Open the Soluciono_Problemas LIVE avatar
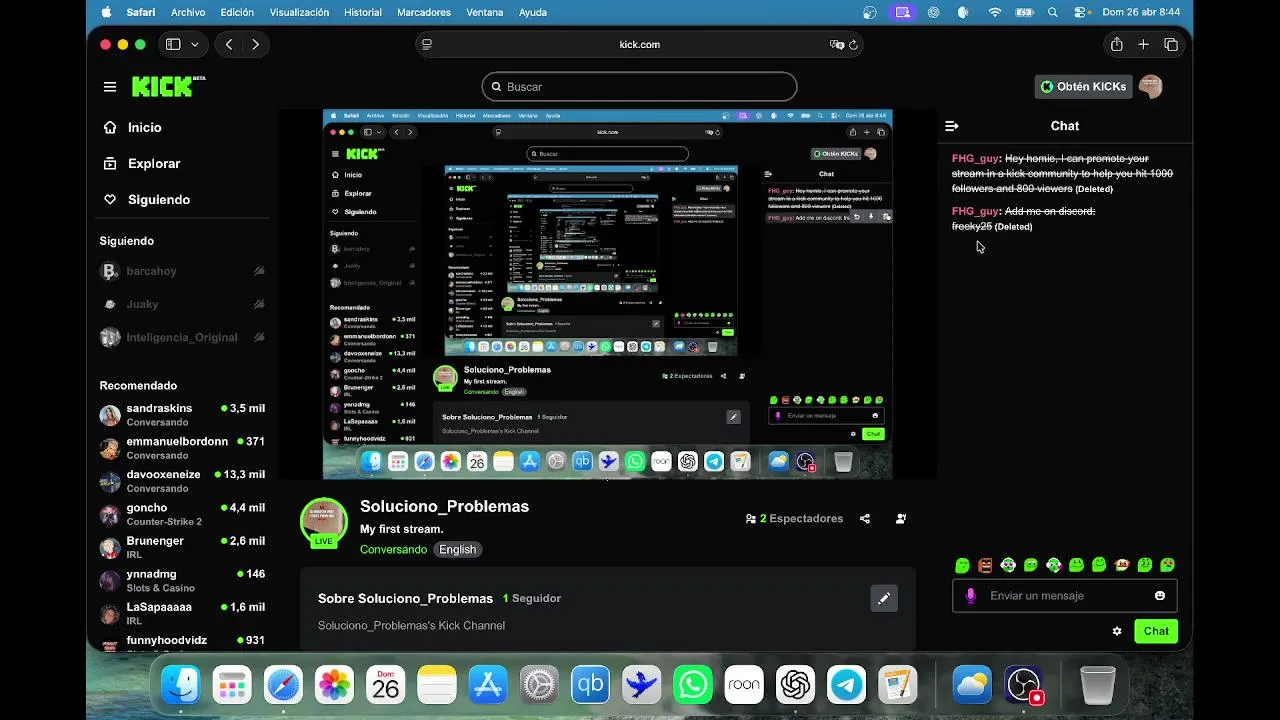Screen dimensions: 1280x720 [324, 522]
